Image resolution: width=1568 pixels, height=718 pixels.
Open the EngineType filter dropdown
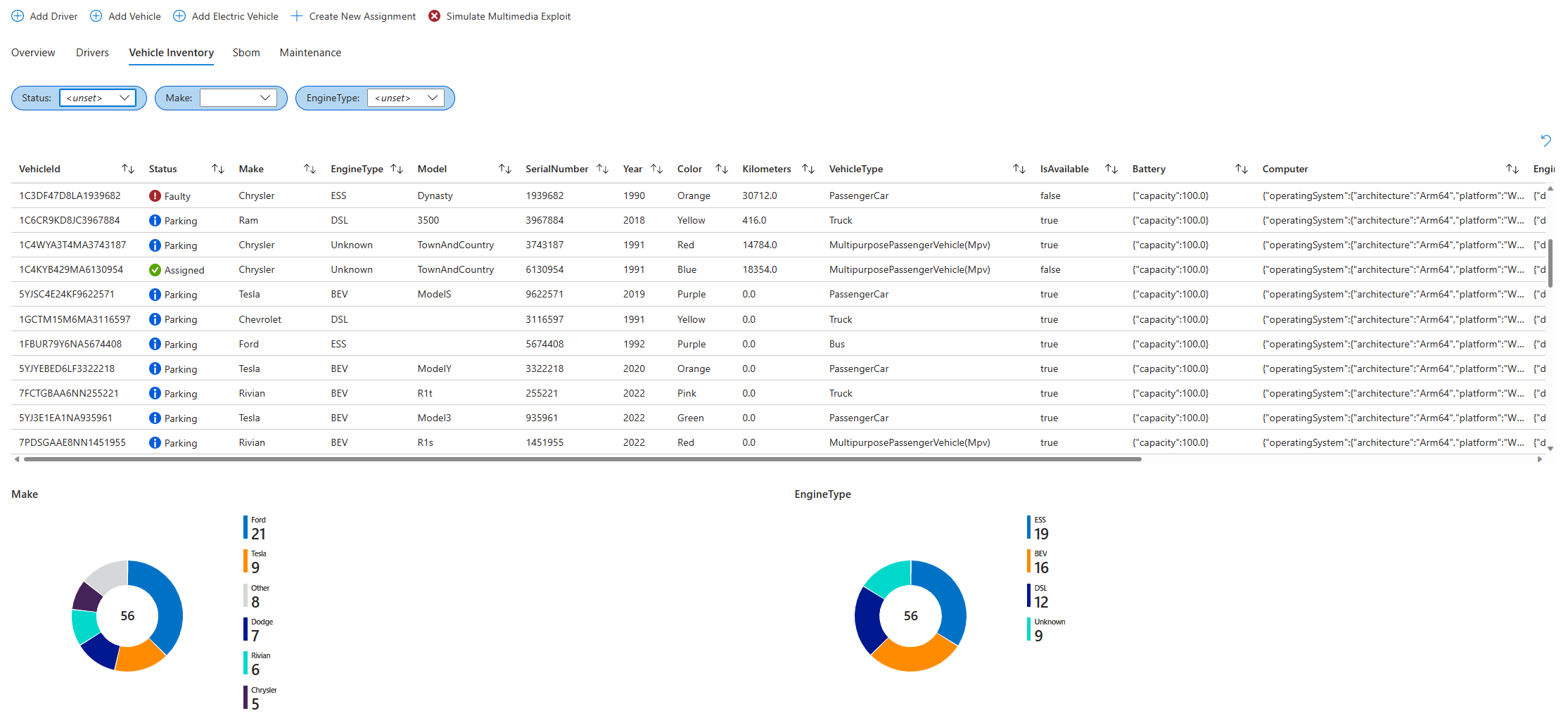[x=406, y=98]
